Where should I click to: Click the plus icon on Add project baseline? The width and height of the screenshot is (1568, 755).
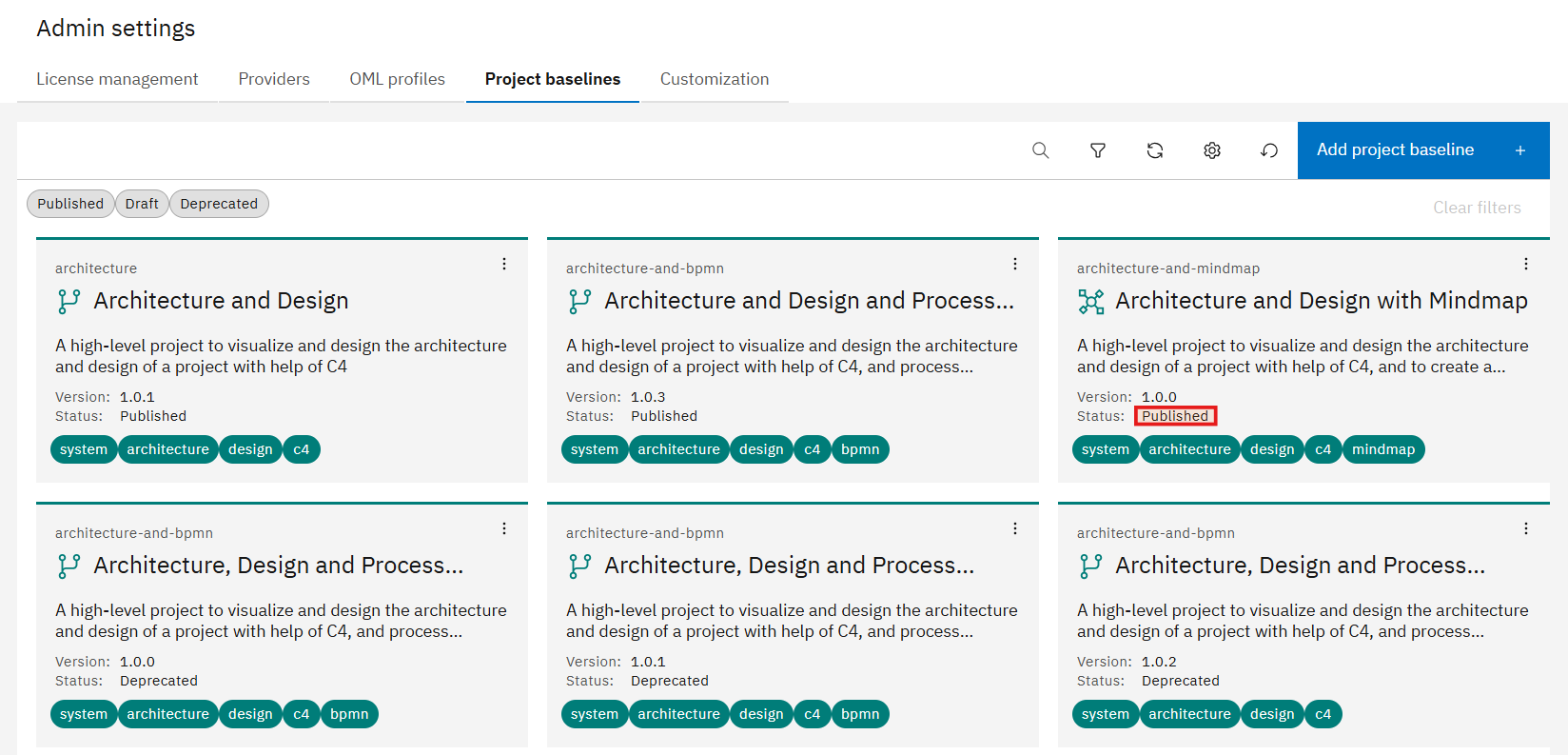click(x=1520, y=150)
